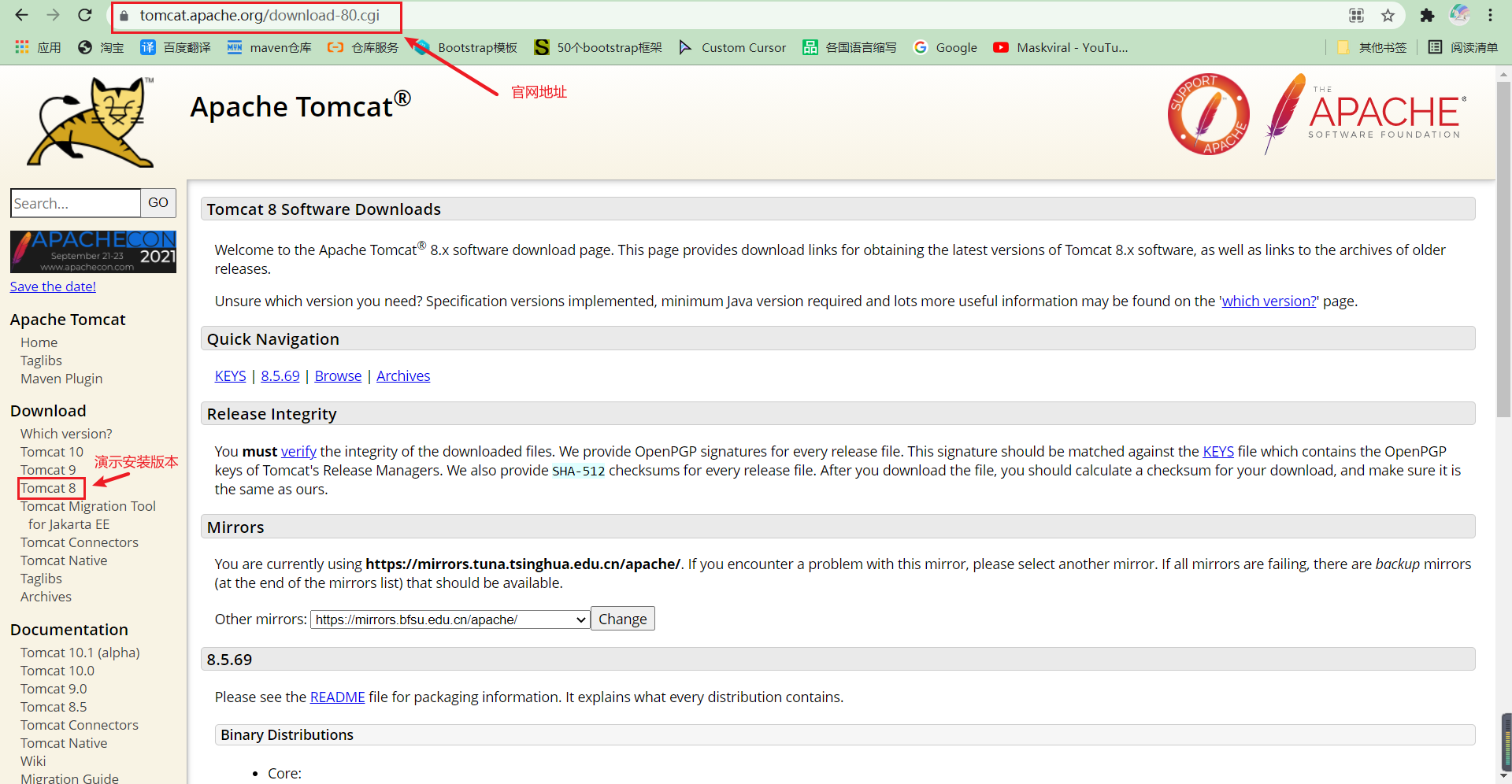Open the Other mirrors dropdown
The image size is (1512, 784).
(450, 619)
